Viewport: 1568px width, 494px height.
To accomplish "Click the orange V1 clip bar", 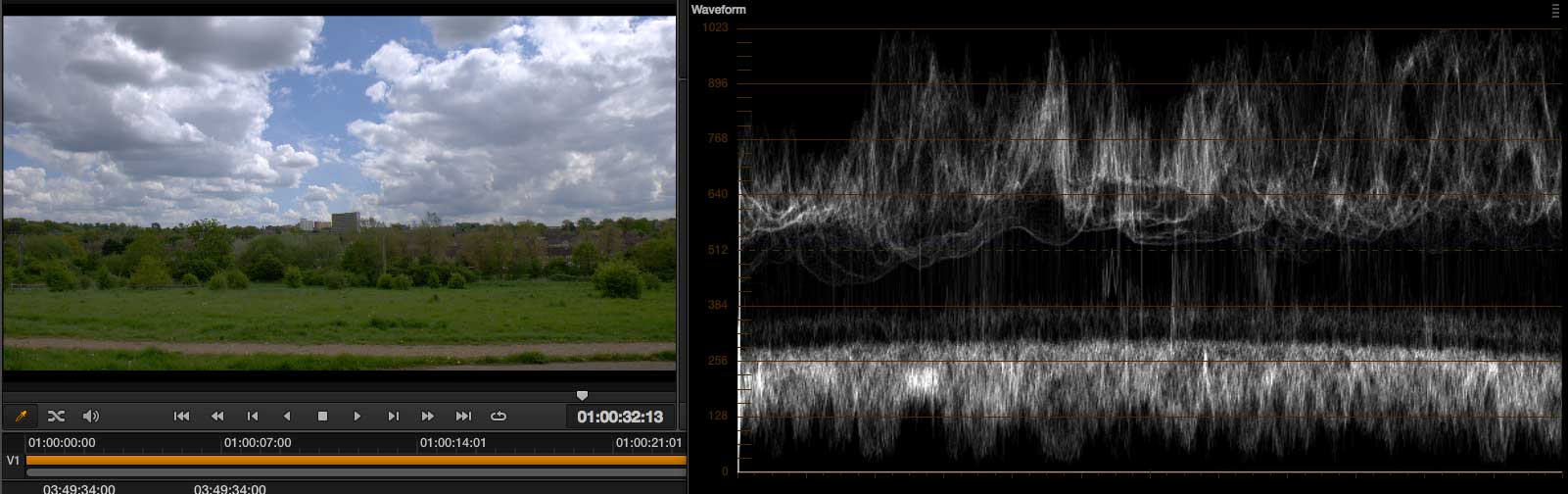I will (x=356, y=460).
